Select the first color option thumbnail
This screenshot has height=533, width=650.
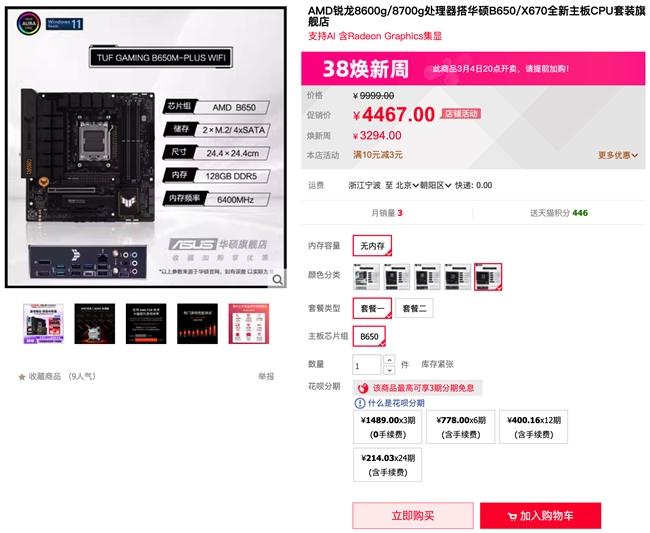tap(366, 276)
